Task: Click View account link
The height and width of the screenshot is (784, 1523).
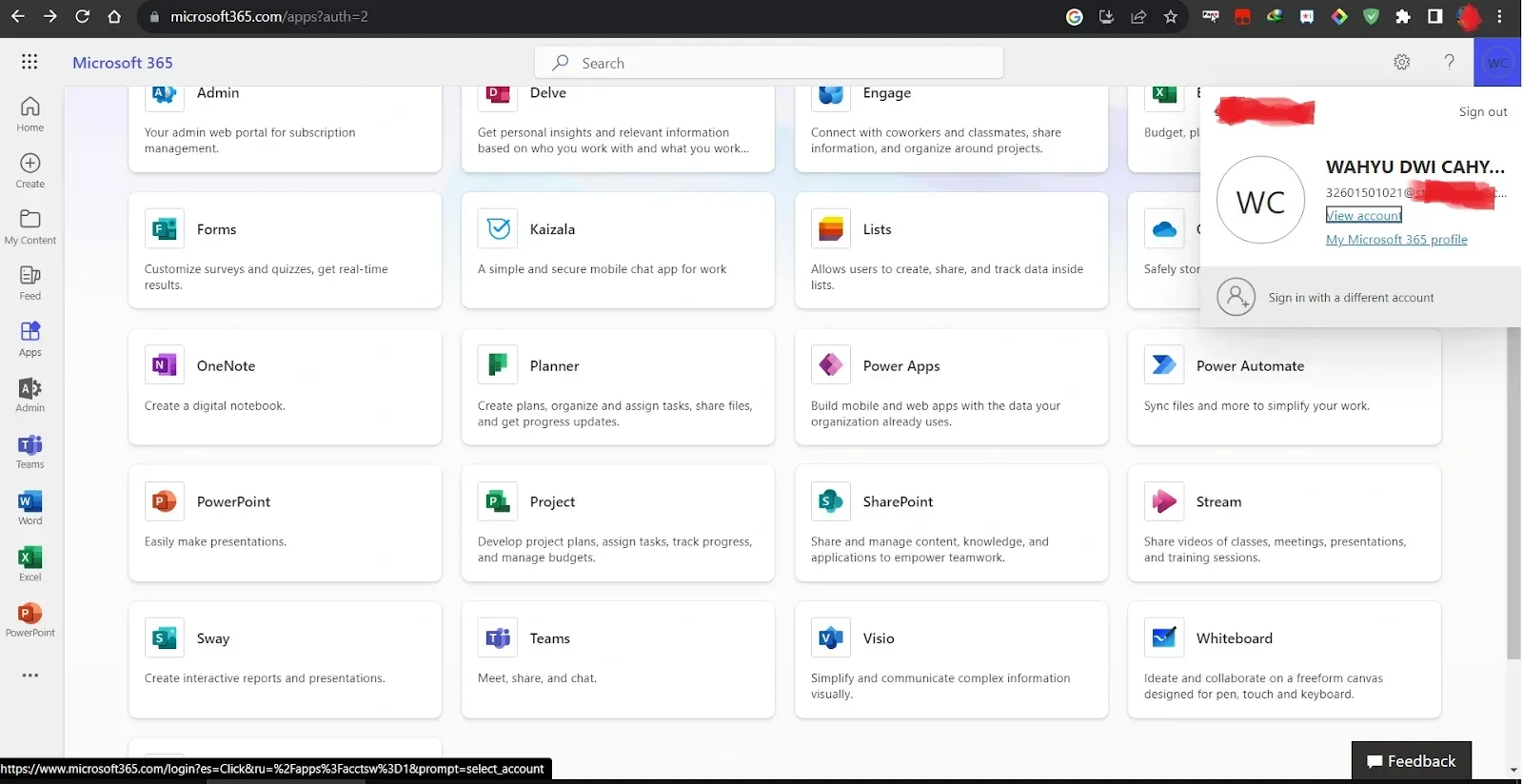Action: click(x=1364, y=216)
